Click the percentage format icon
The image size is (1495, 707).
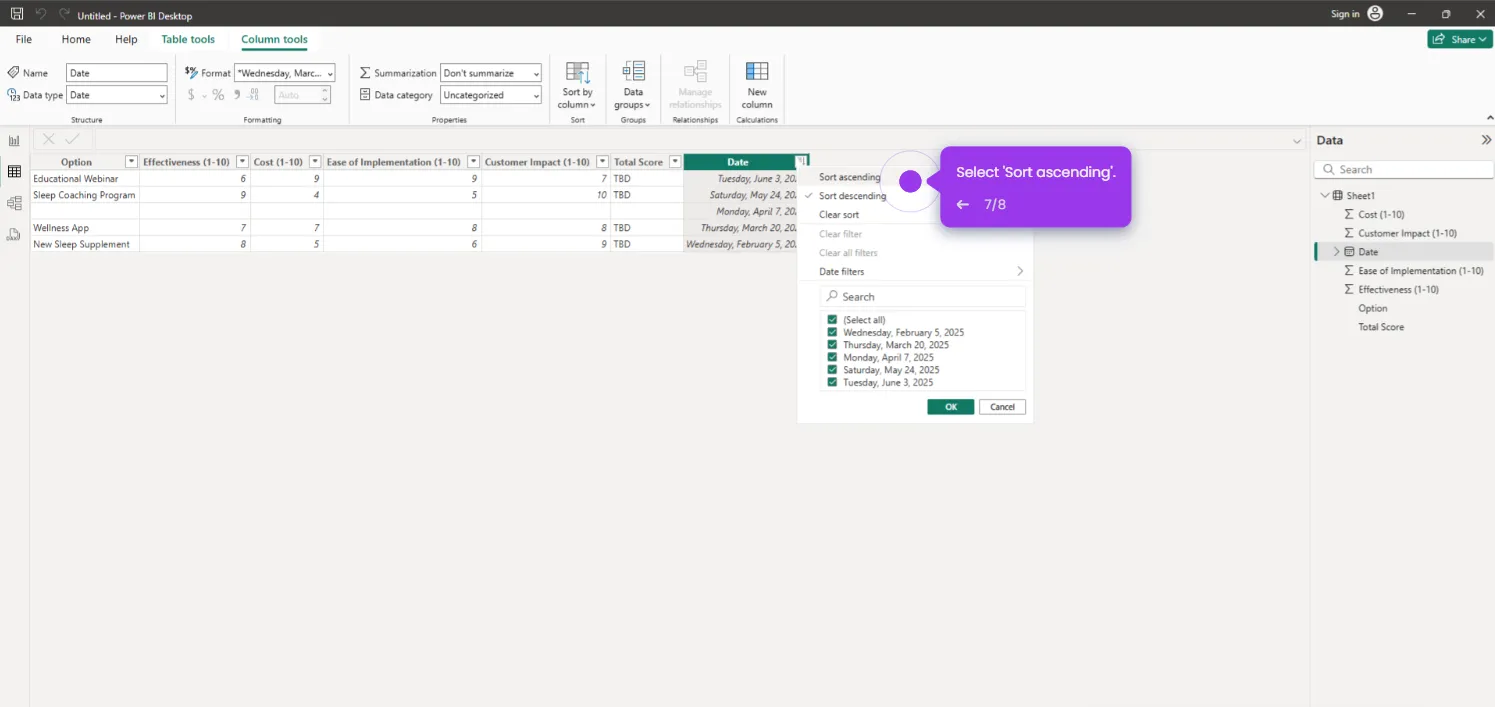218,95
